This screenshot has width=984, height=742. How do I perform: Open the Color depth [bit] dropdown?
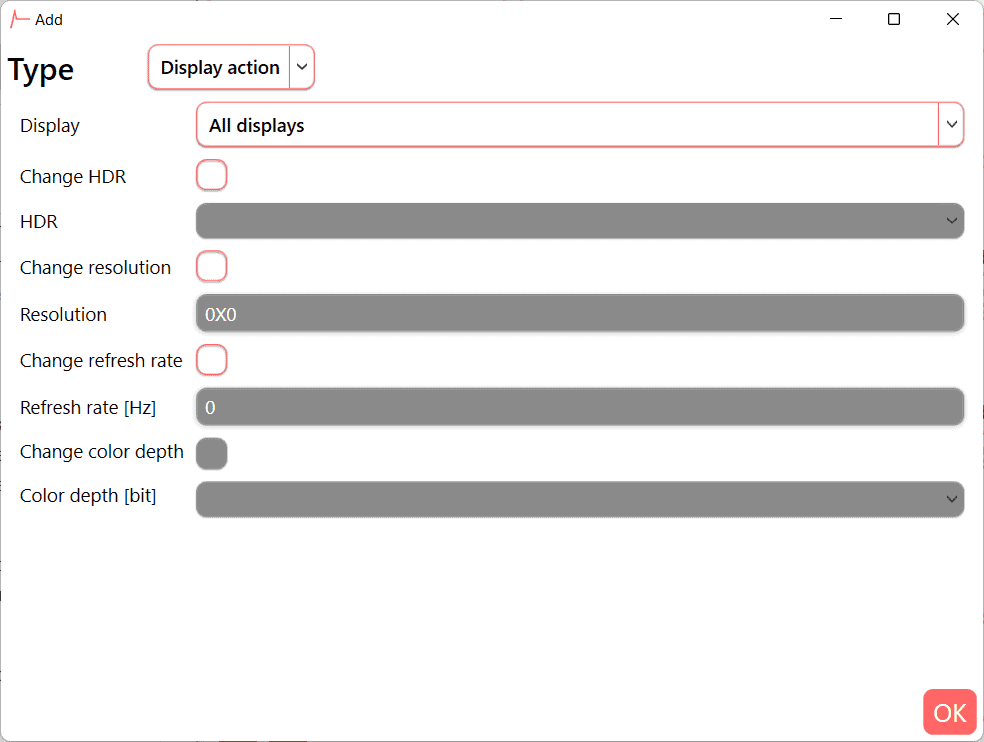[580, 499]
